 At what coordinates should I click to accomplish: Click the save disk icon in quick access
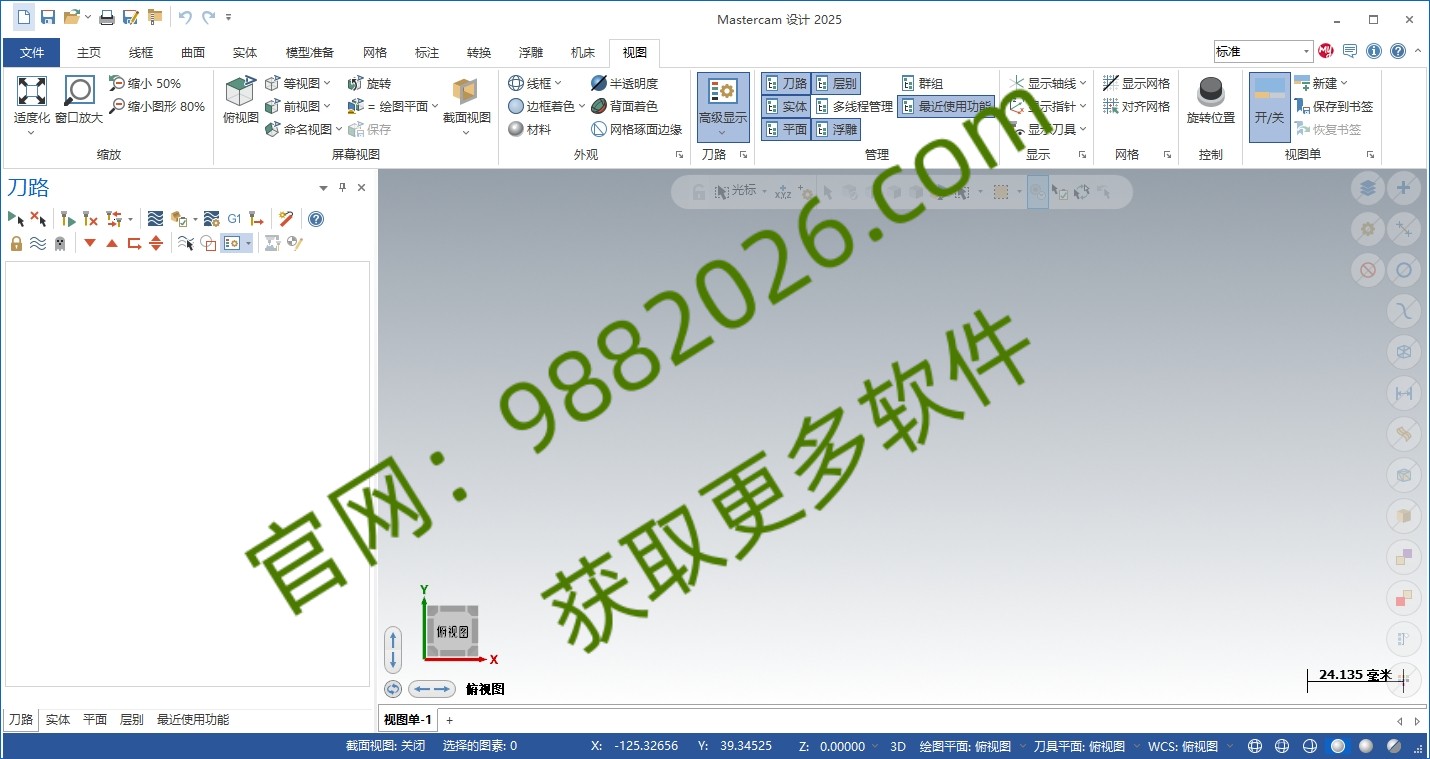47,17
